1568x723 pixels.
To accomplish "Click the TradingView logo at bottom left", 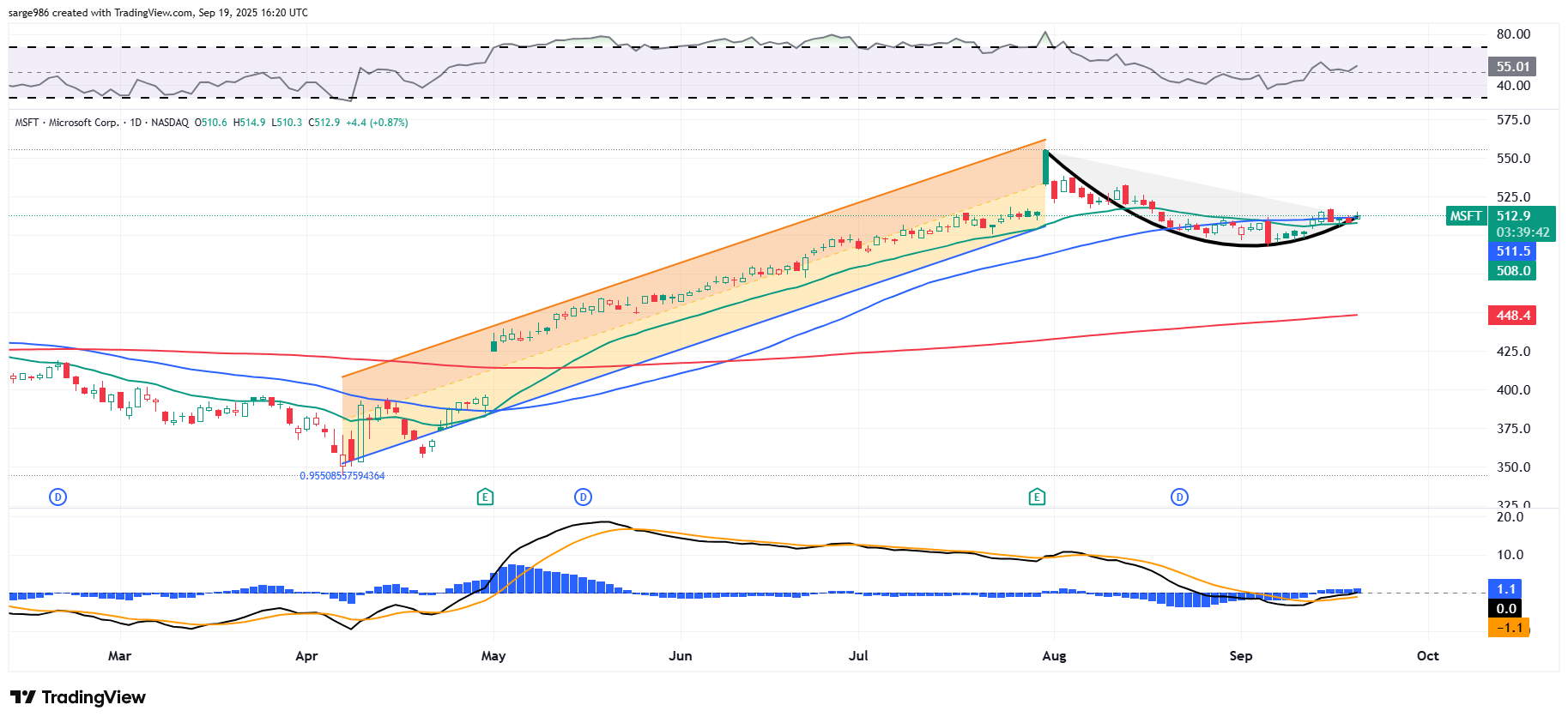I will 78,697.
